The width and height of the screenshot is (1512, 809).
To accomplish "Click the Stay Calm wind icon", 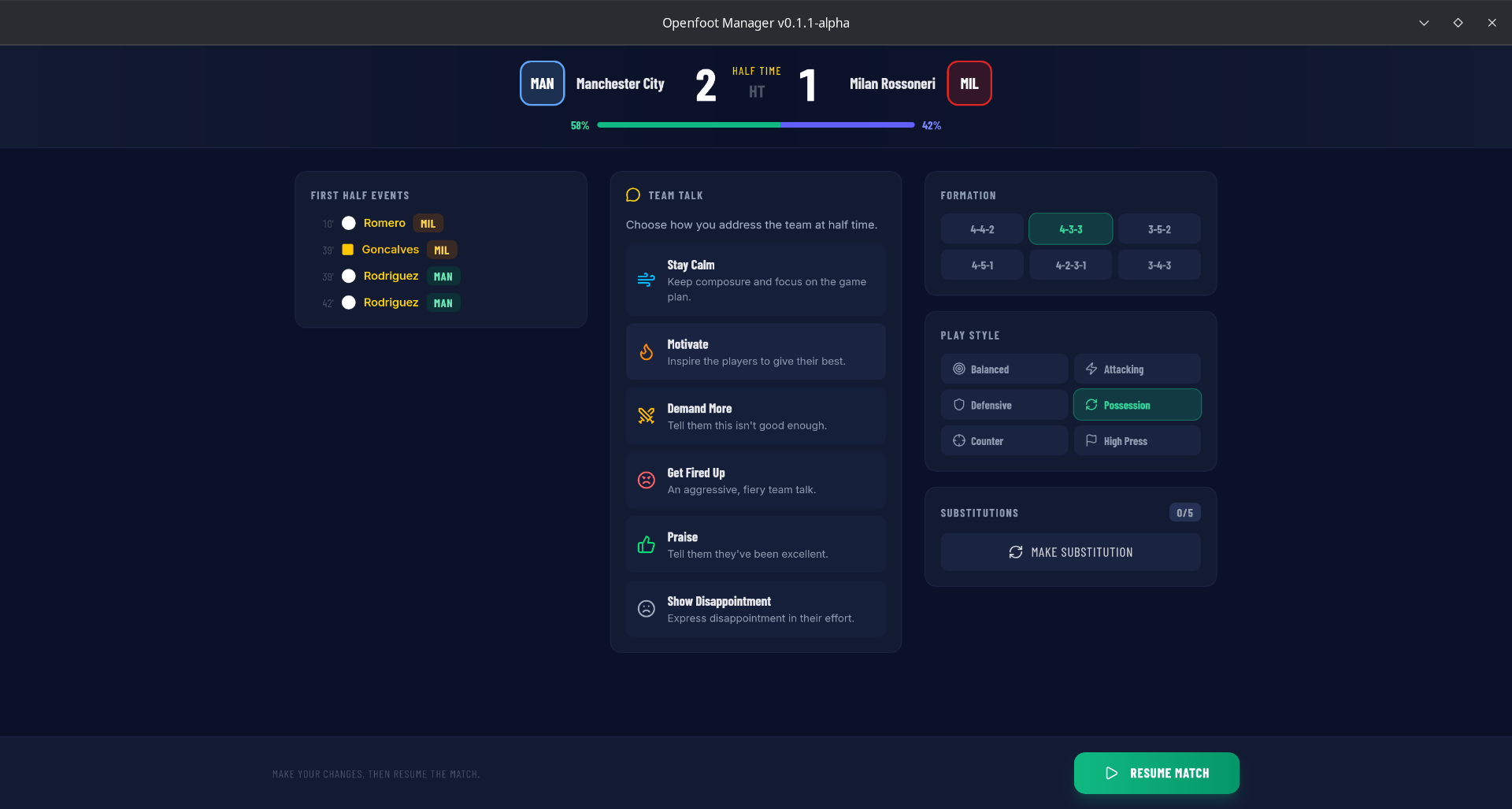I will click(646, 280).
